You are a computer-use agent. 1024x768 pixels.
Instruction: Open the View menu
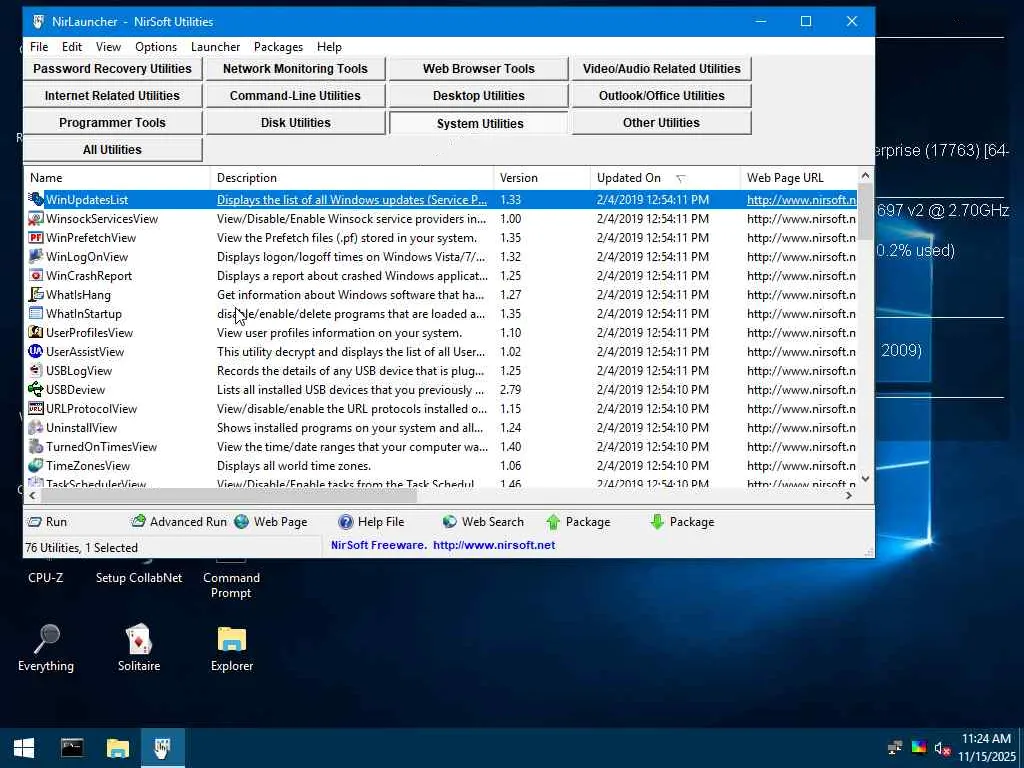tap(108, 47)
